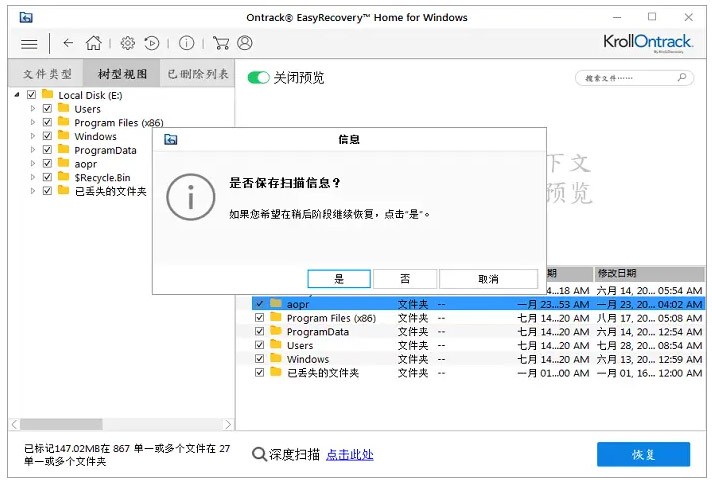
Task: Uncheck Program Files (x86) checkbox in file list
Action: click(259, 317)
